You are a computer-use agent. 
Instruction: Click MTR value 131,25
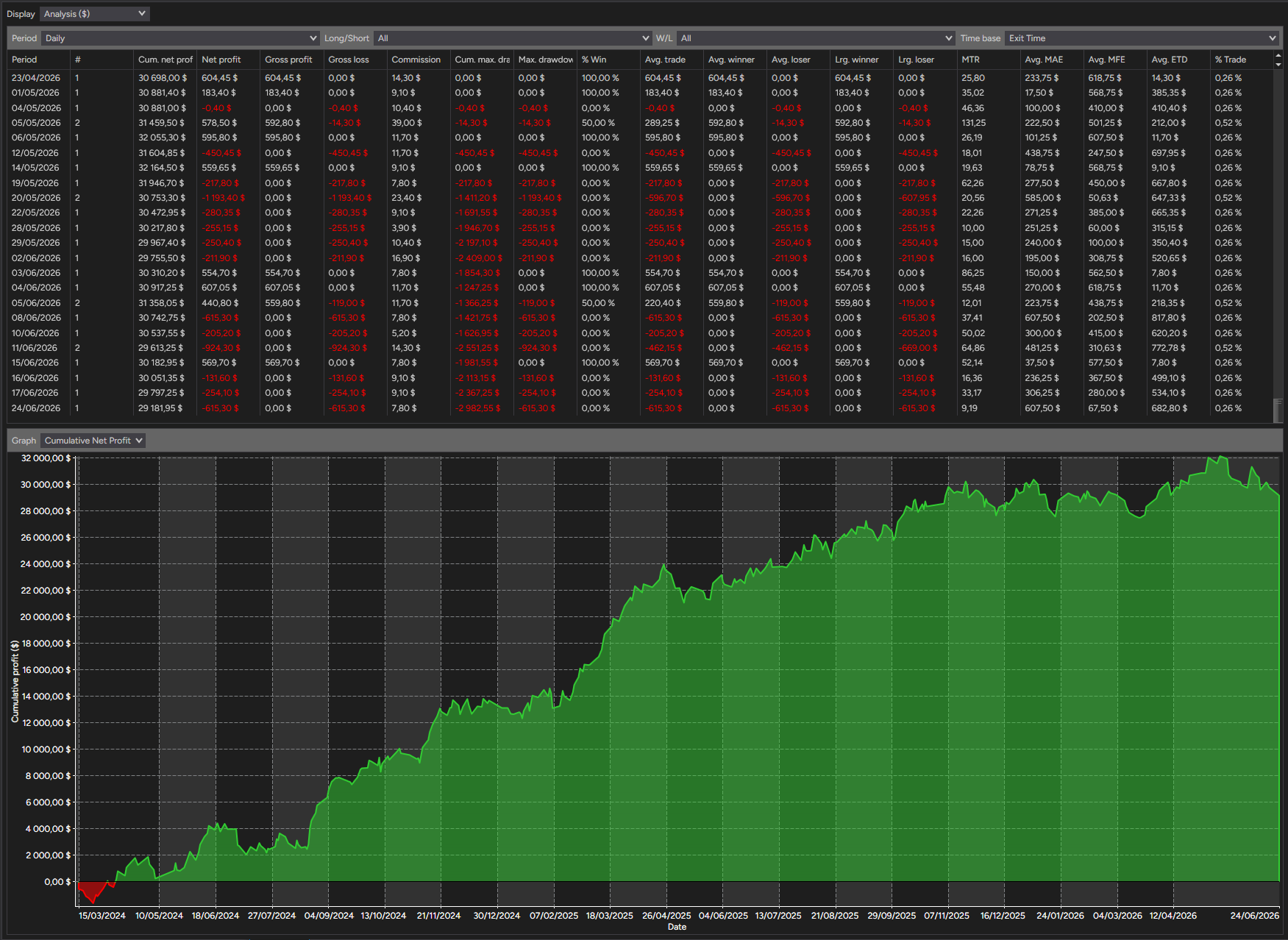coord(974,123)
